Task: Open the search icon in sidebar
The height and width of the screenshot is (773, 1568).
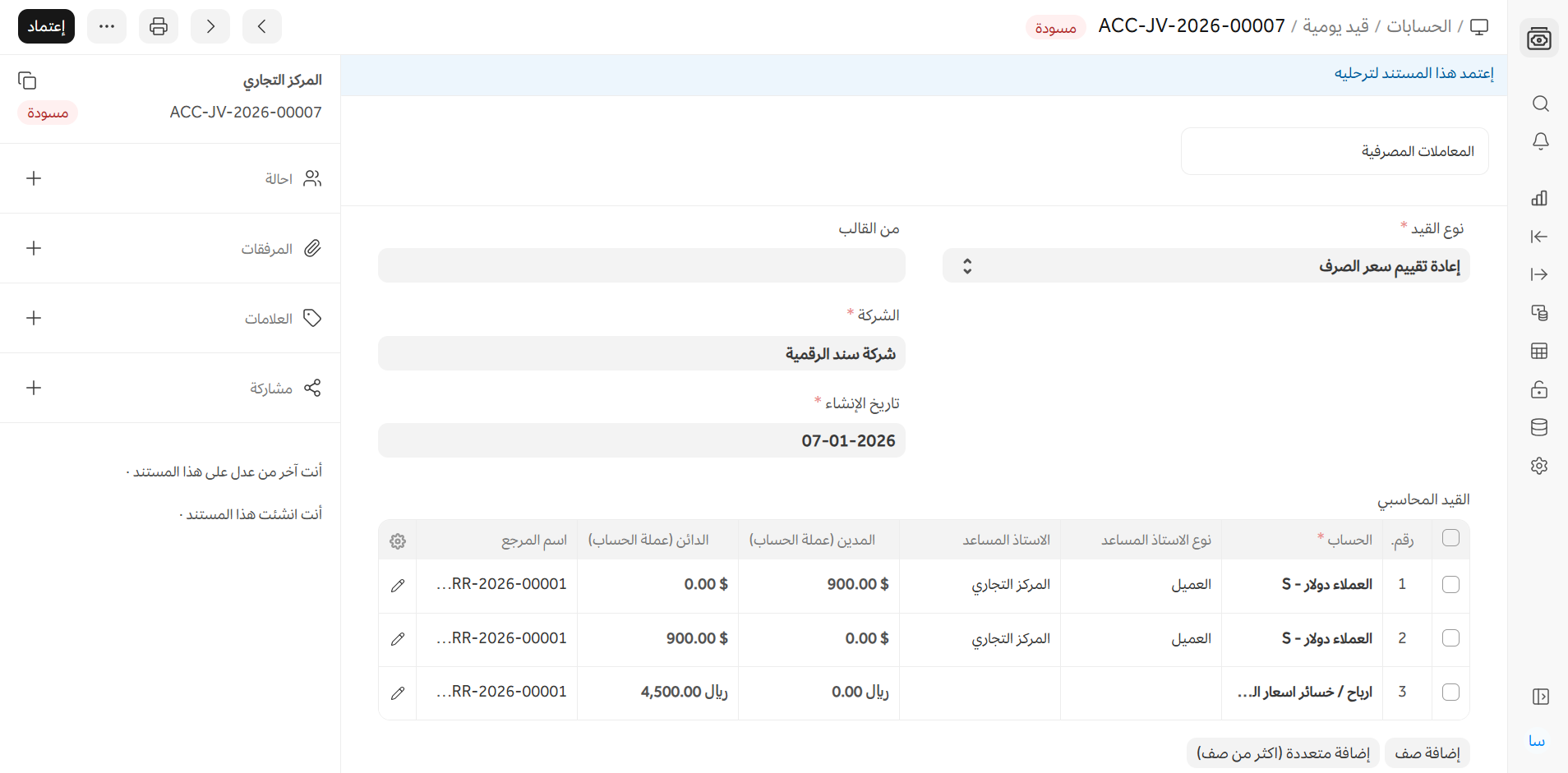Action: click(x=1540, y=104)
